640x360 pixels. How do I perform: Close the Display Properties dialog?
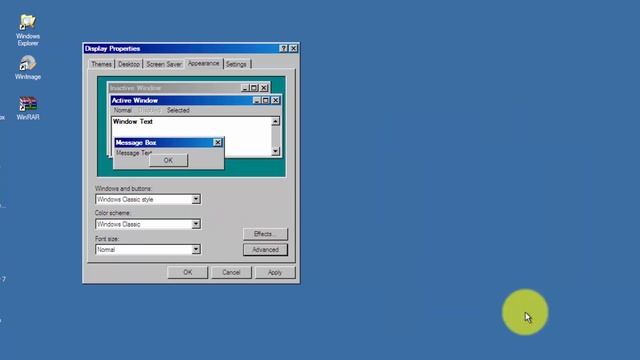(293, 49)
